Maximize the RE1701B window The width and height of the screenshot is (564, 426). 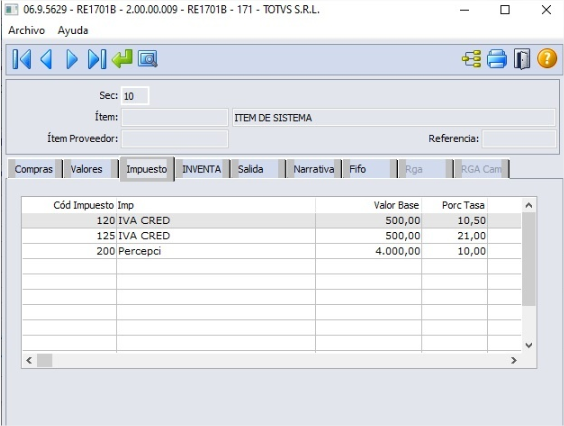click(x=505, y=10)
